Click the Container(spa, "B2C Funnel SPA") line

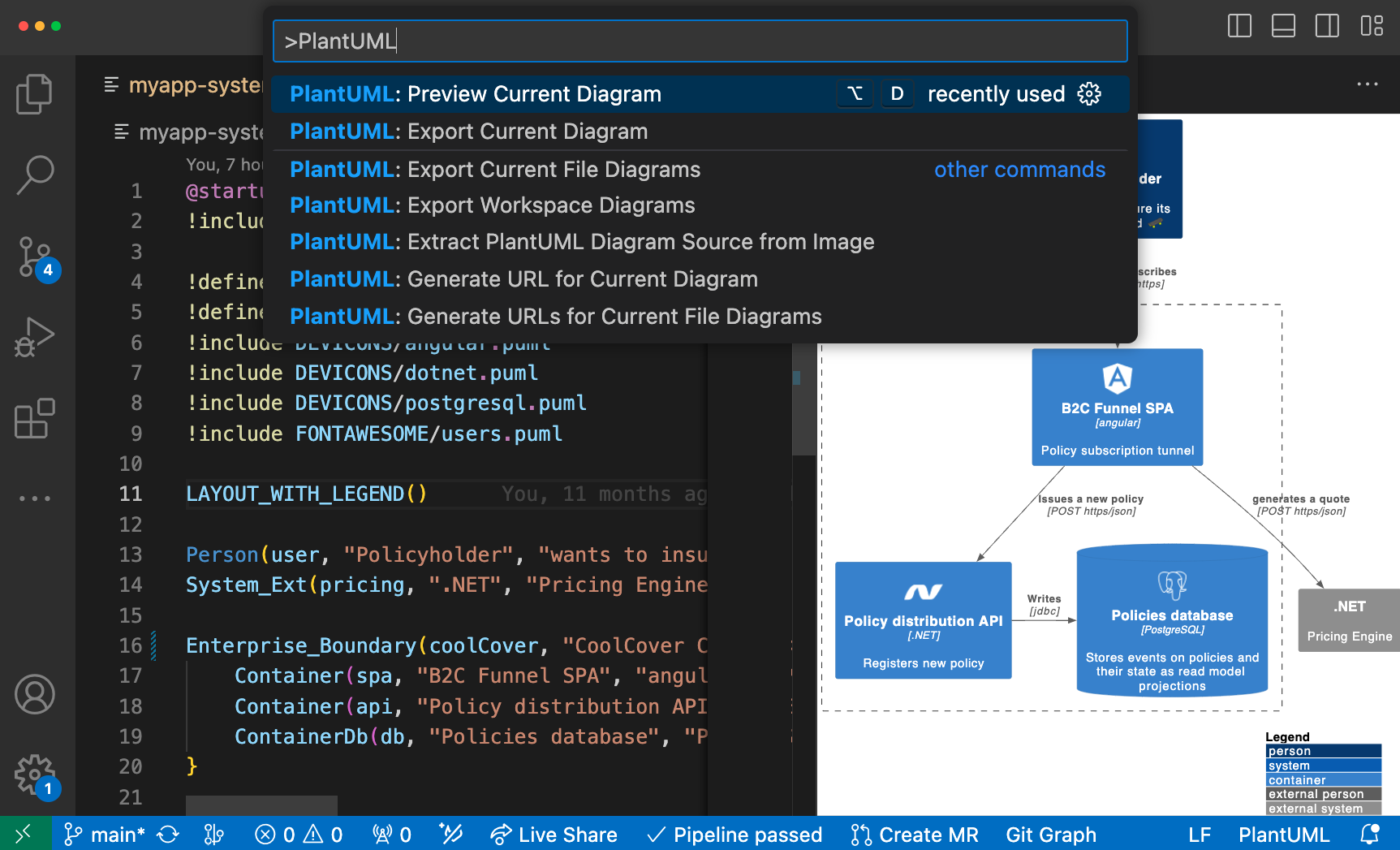pos(471,675)
